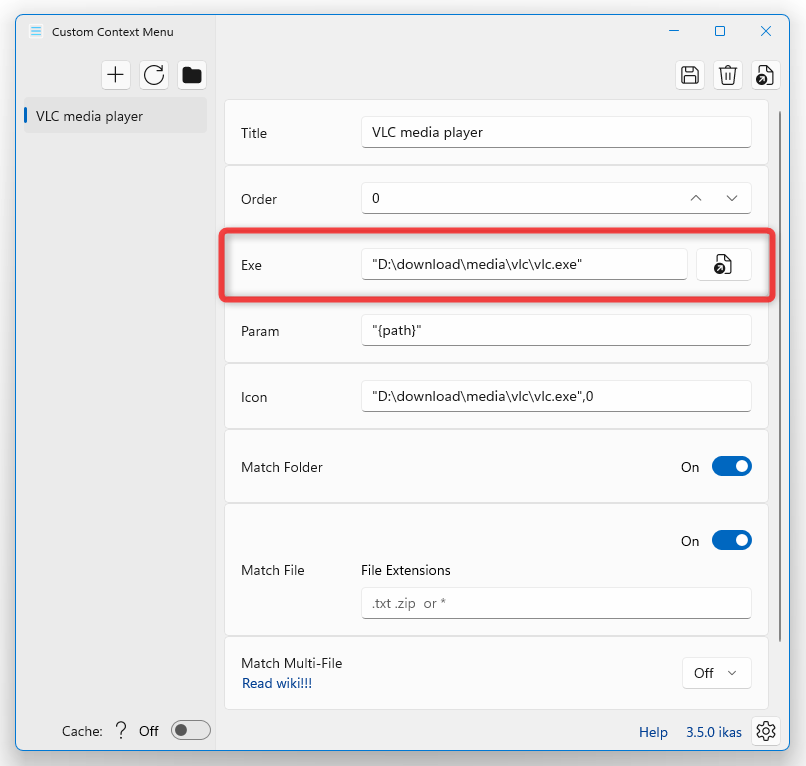Click the refresh menu list icon
This screenshot has width=806, height=766.
pos(154,75)
